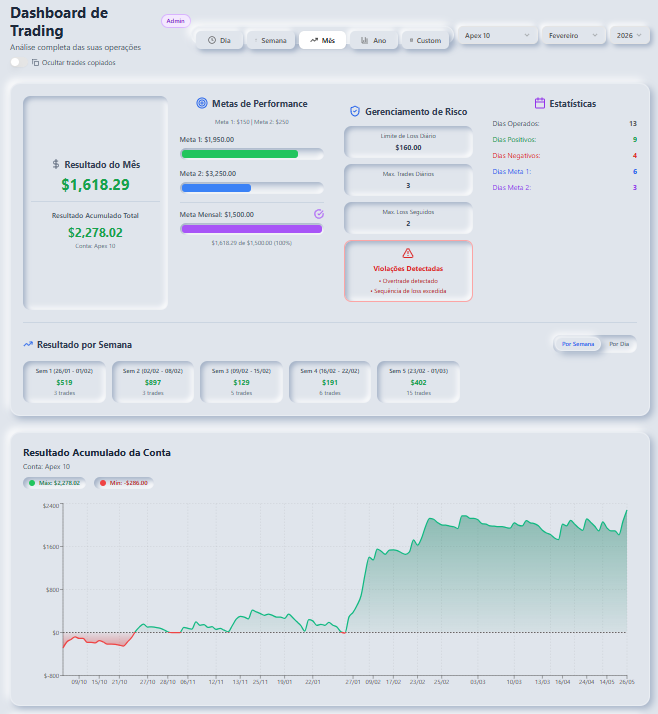This screenshot has width=658, height=714.
Task: Click the Dias Positivos statistic row
Action: point(565,140)
